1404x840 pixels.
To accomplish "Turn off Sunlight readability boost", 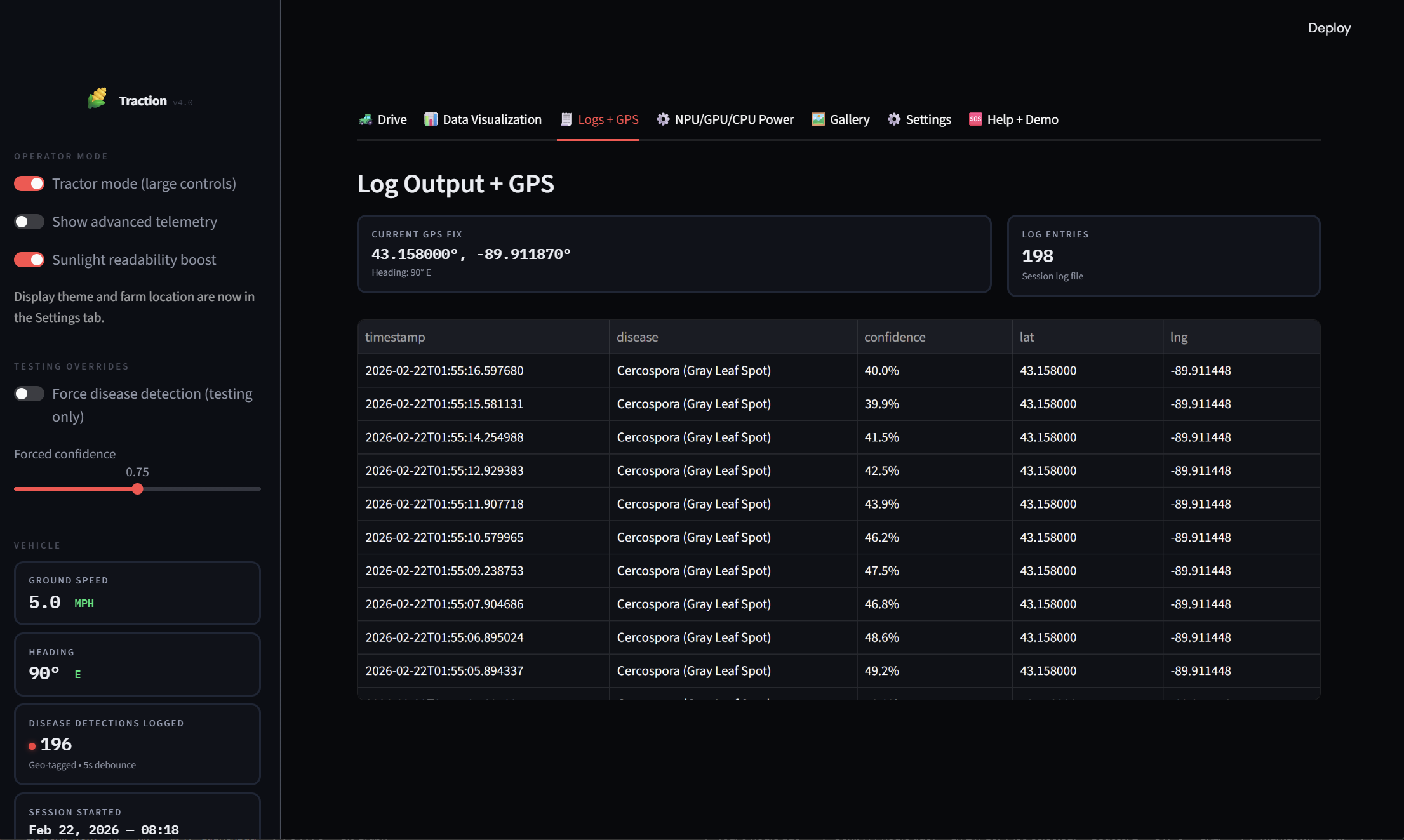I will click(29, 260).
